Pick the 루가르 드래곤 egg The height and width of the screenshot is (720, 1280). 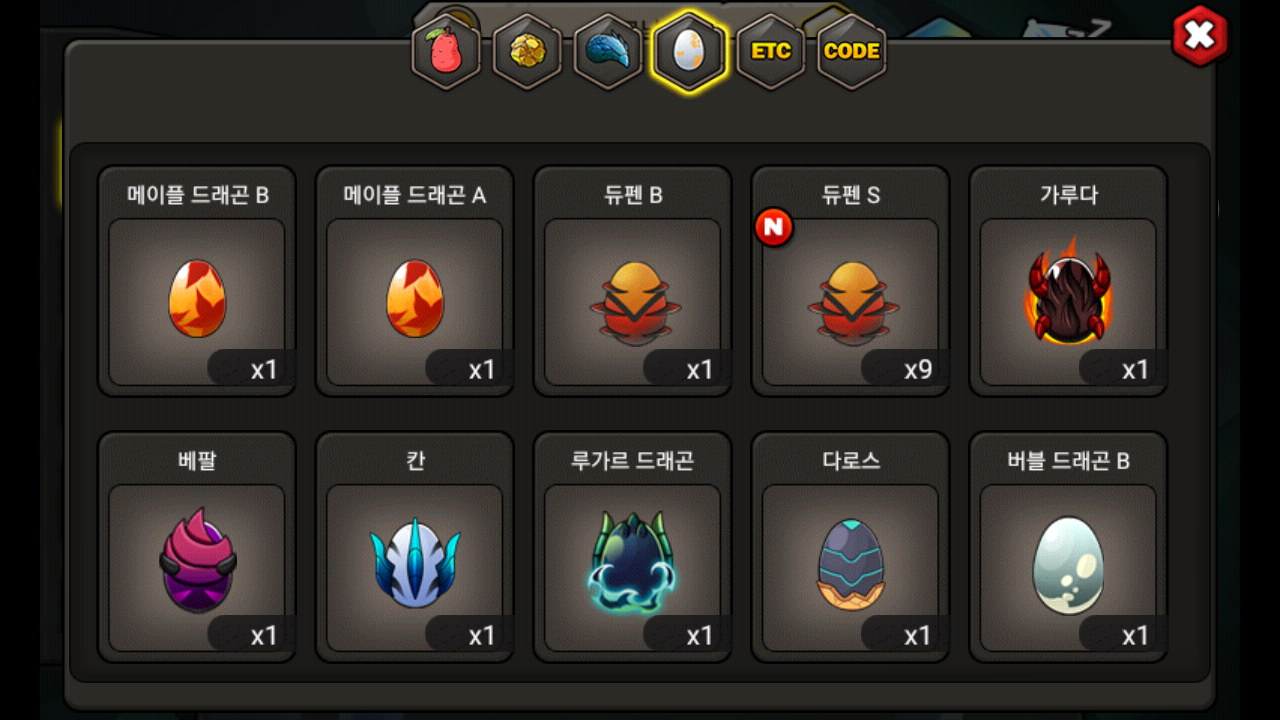(x=633, y=547)
